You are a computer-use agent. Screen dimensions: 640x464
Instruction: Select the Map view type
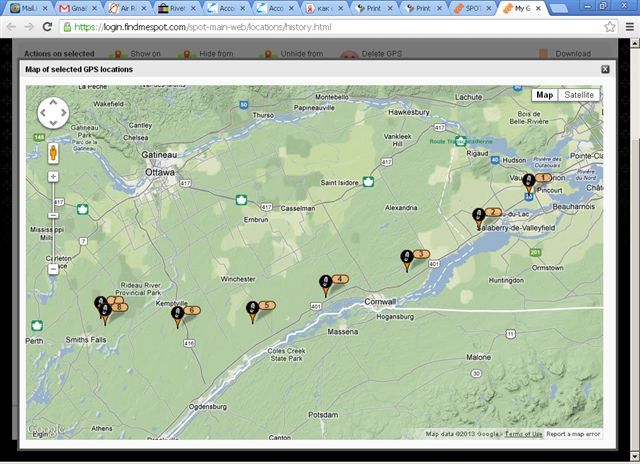point(544,95)
